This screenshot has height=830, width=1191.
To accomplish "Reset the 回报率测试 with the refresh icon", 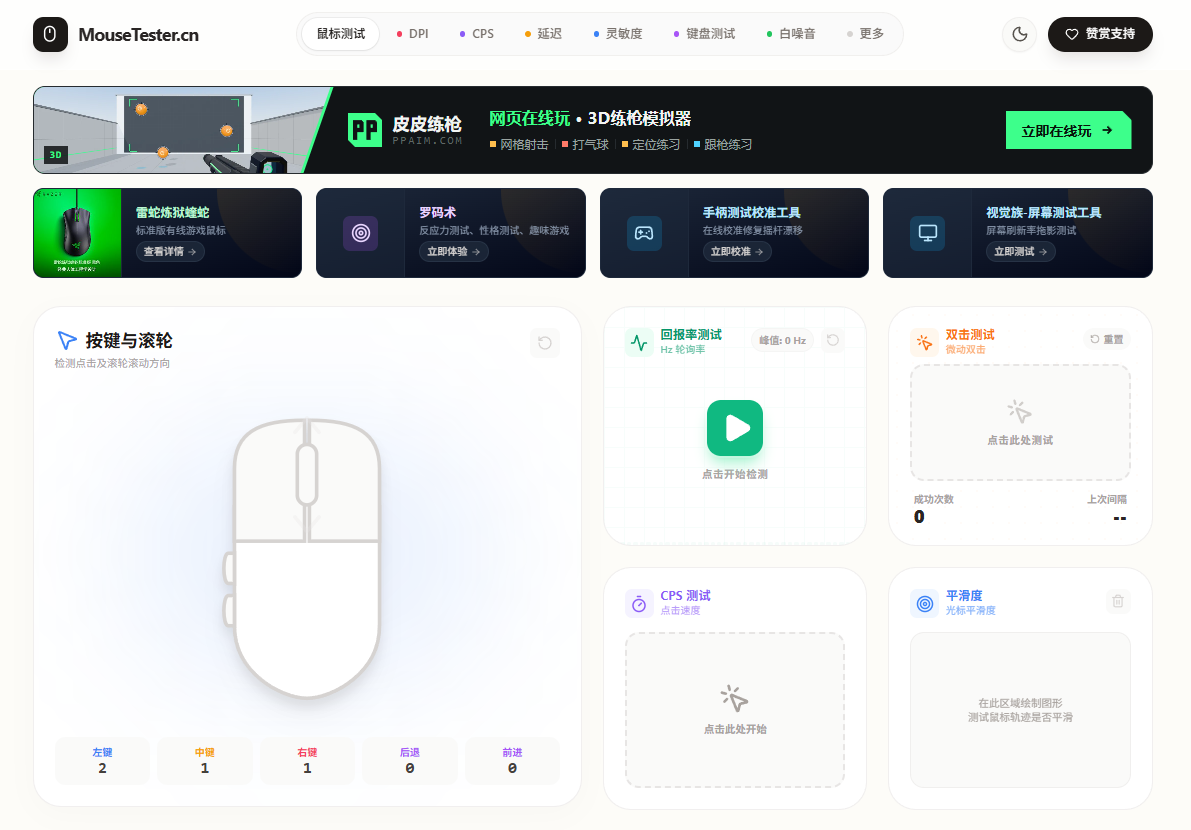I will pos(832,340).
